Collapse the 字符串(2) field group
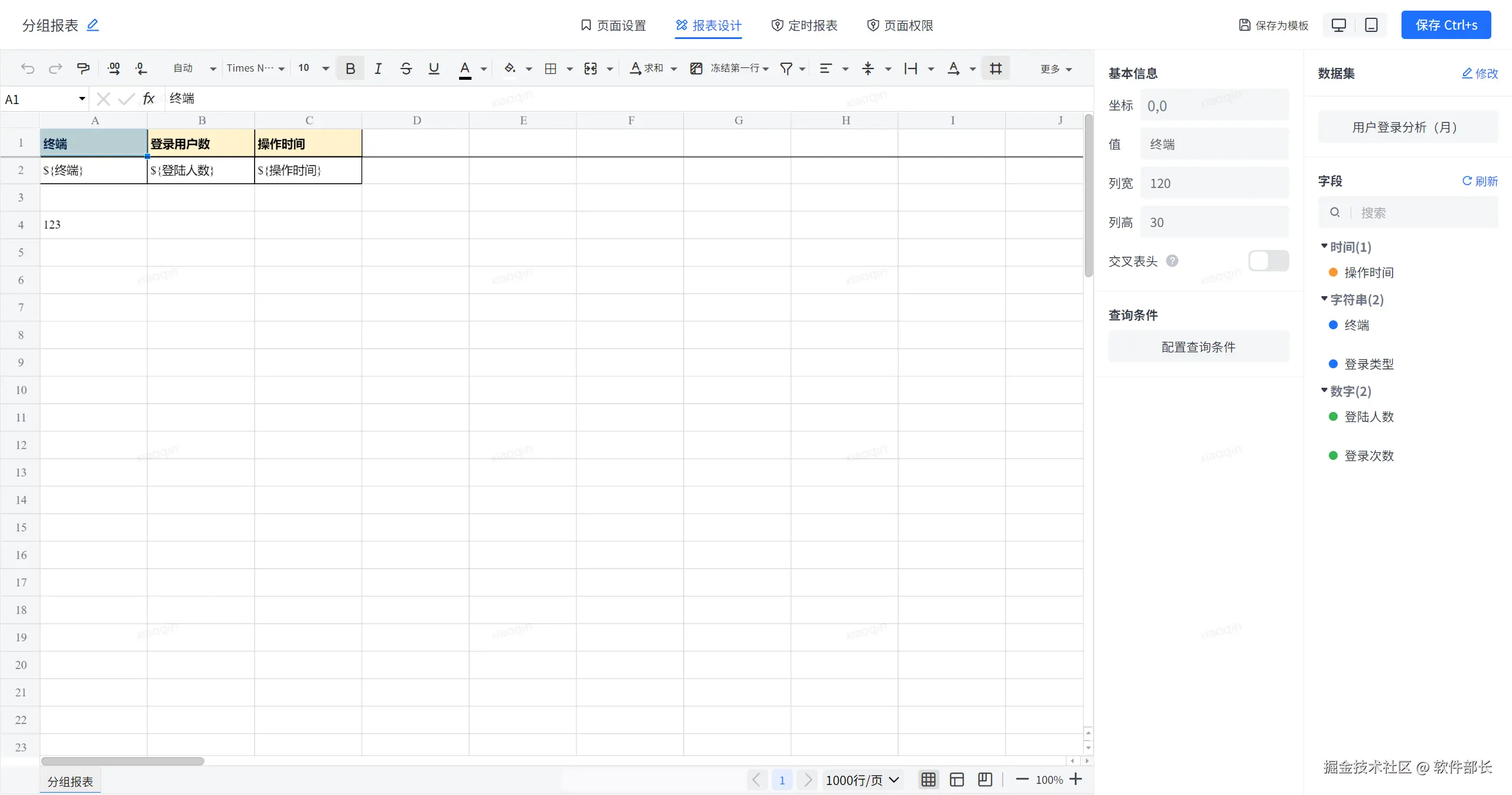Image resolution: width=1512 pixels, height=795 pixels. point(1324,299)
